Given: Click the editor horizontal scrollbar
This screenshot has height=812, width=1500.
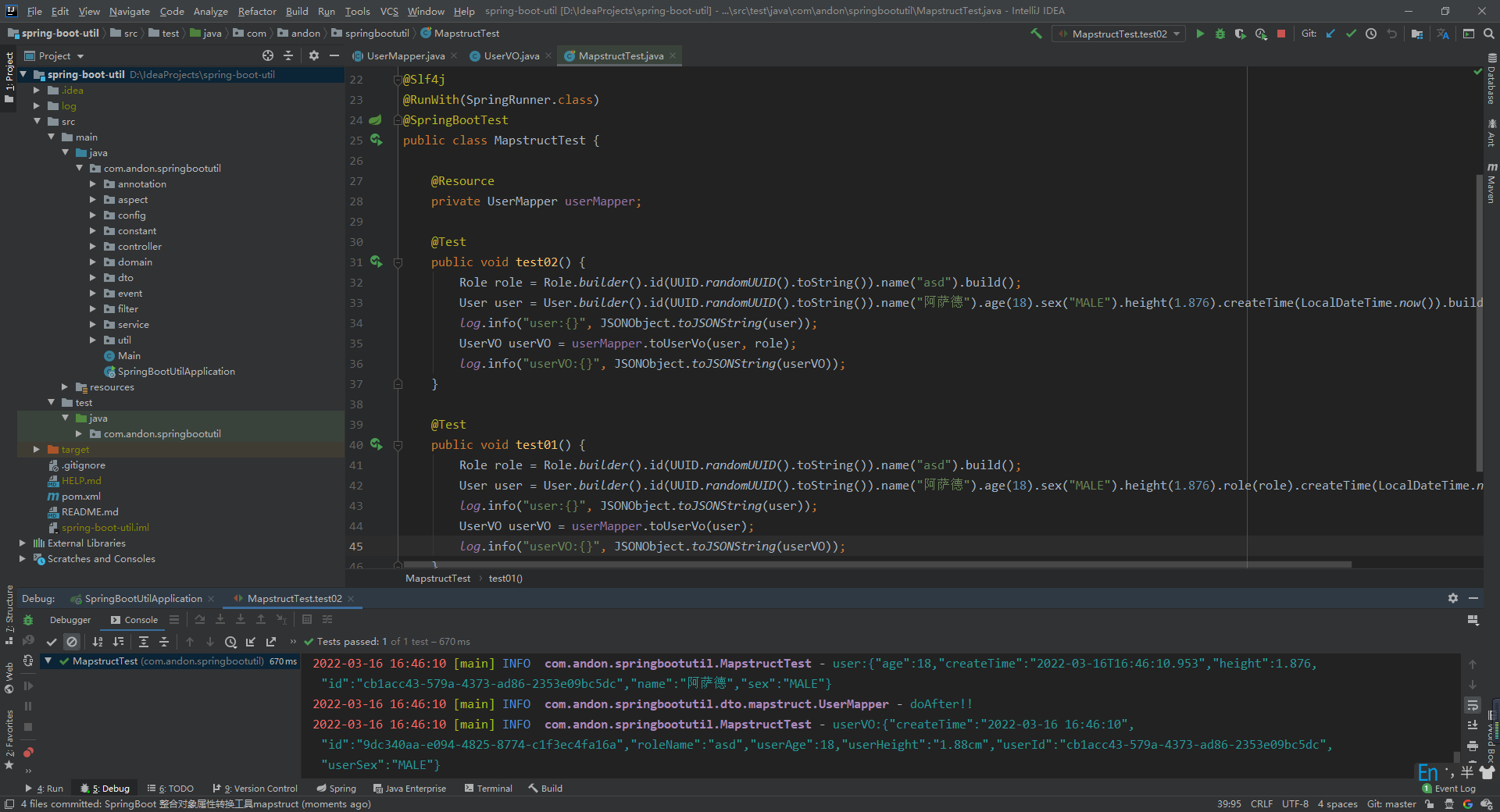Looking at the screenshot, I should click(875, 564).
